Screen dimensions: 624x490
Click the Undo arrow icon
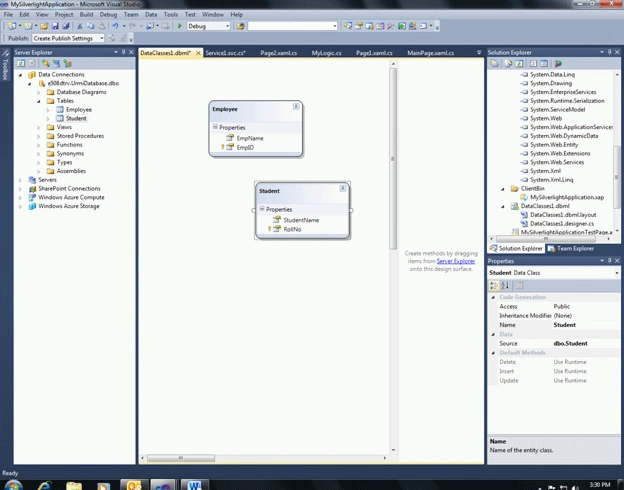point(115,26)
